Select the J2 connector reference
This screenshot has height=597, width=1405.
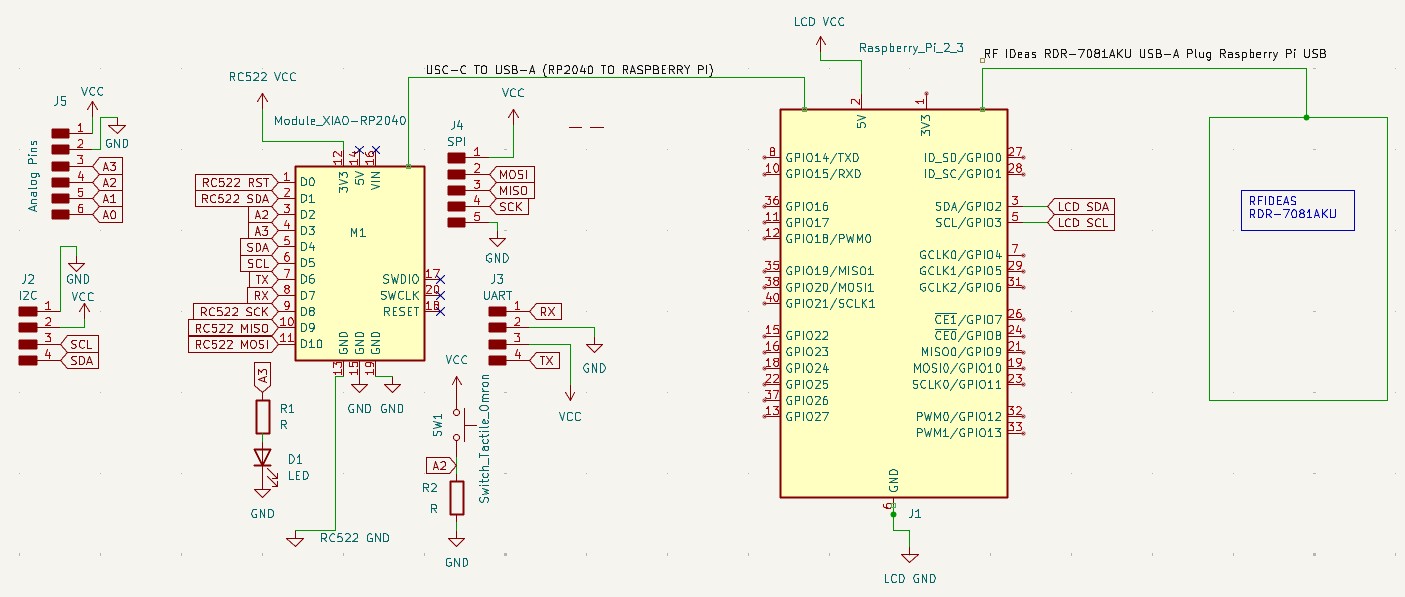[28, 278]
